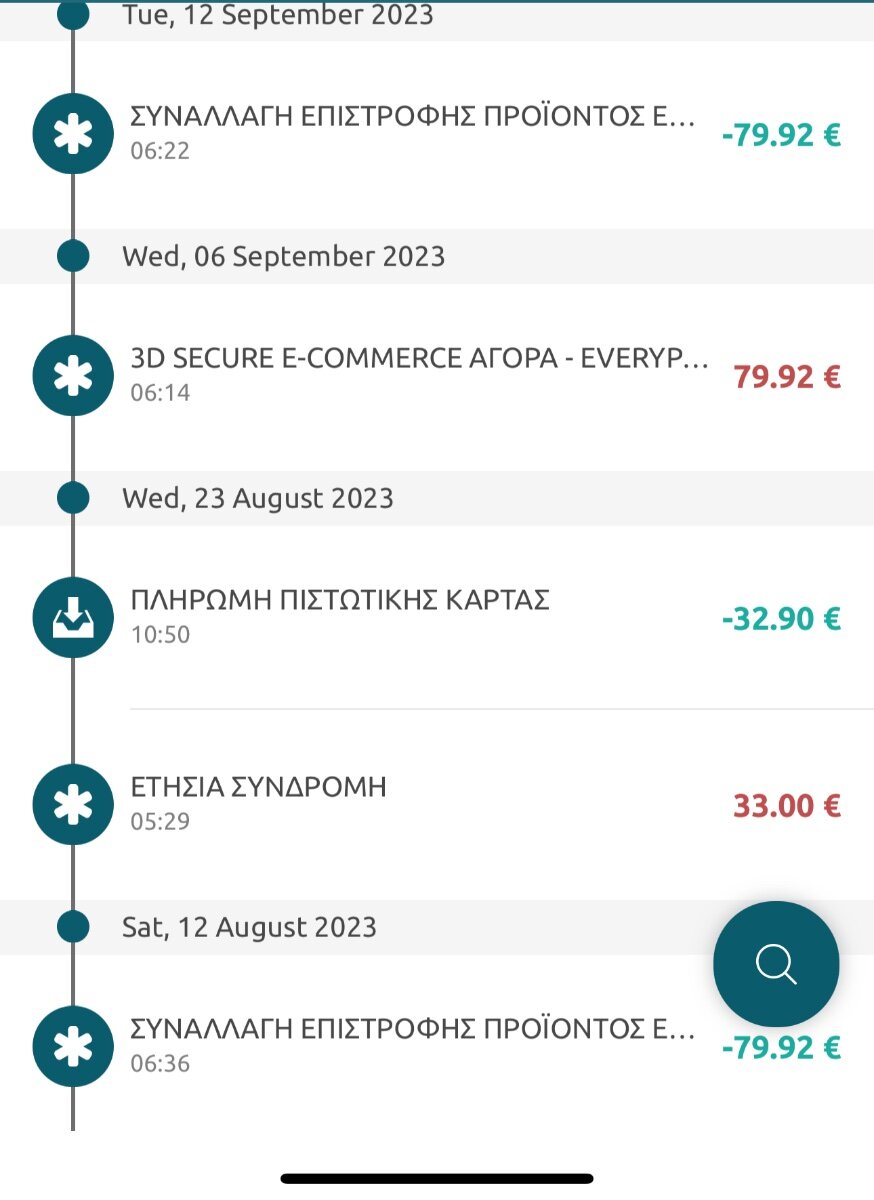Tap asterisk icon of the 06:36 refund transaction
This screenshot has height=1200, width=874.
click(73, 1047)
